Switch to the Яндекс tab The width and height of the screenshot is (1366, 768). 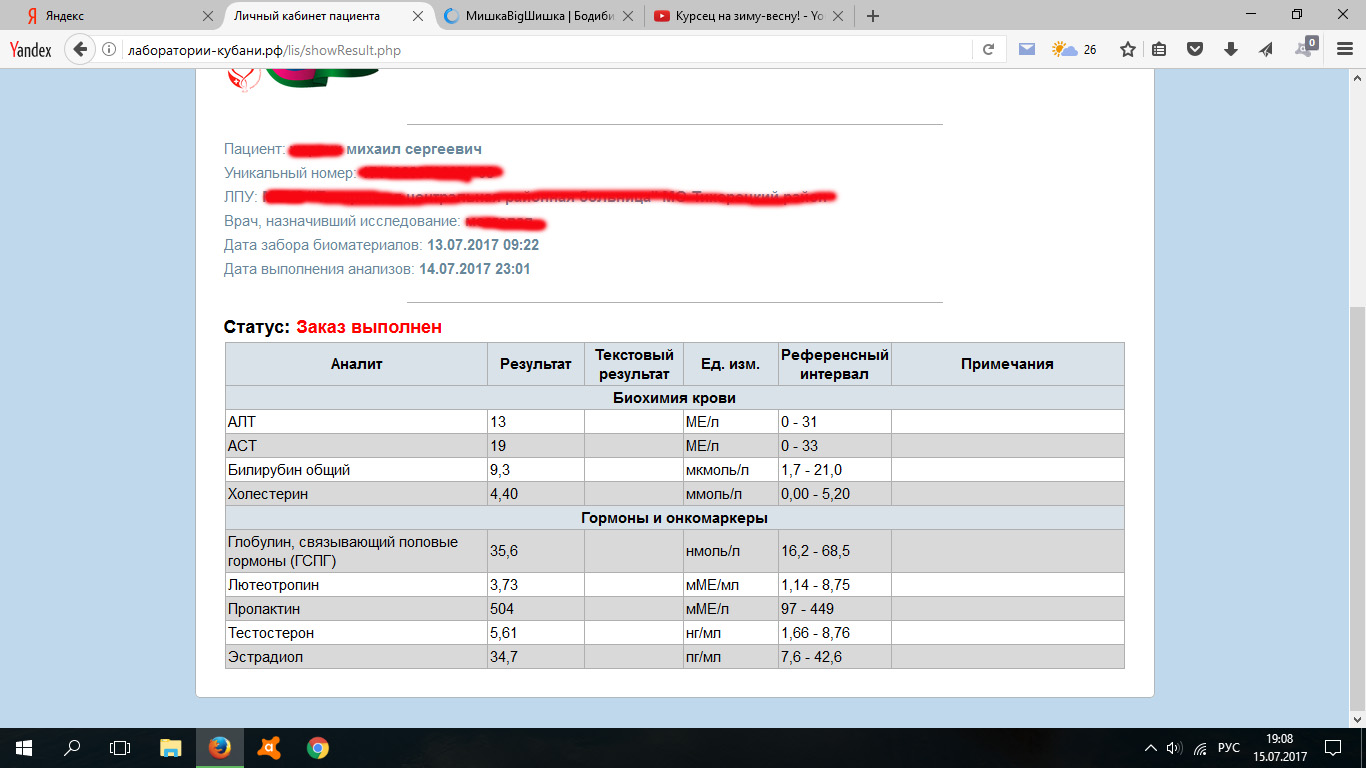click(x=110, y=16)
